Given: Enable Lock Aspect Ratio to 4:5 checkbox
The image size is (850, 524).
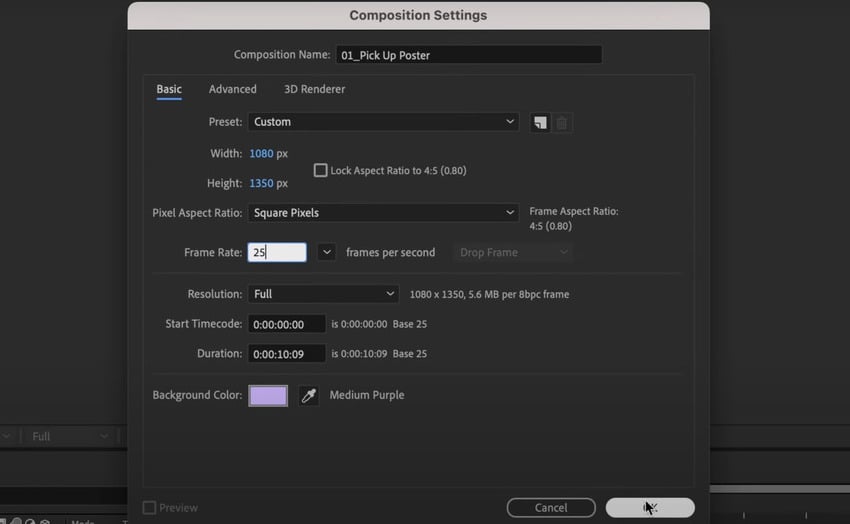Looking at the screenshot, I should pyautogui.click(x=320, y=170).
